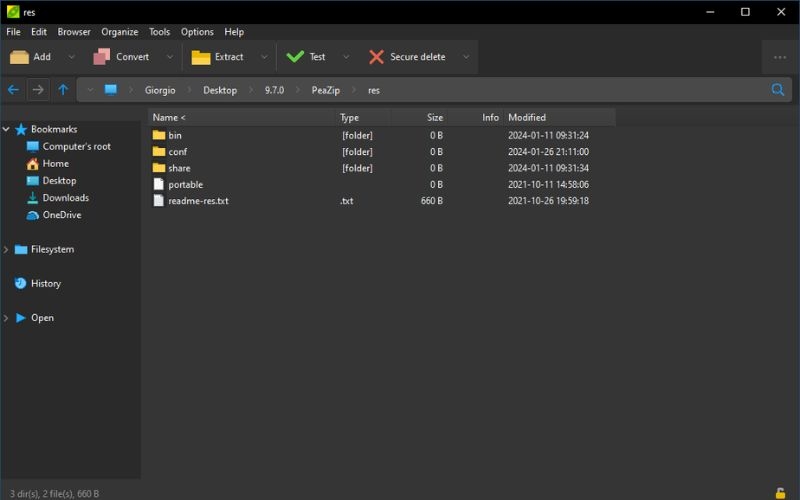Image resolution: width=800 pixels, height=500 pixels.
Task: Select PeaZip in the breadcrumb path
Action: coord(326,90)
